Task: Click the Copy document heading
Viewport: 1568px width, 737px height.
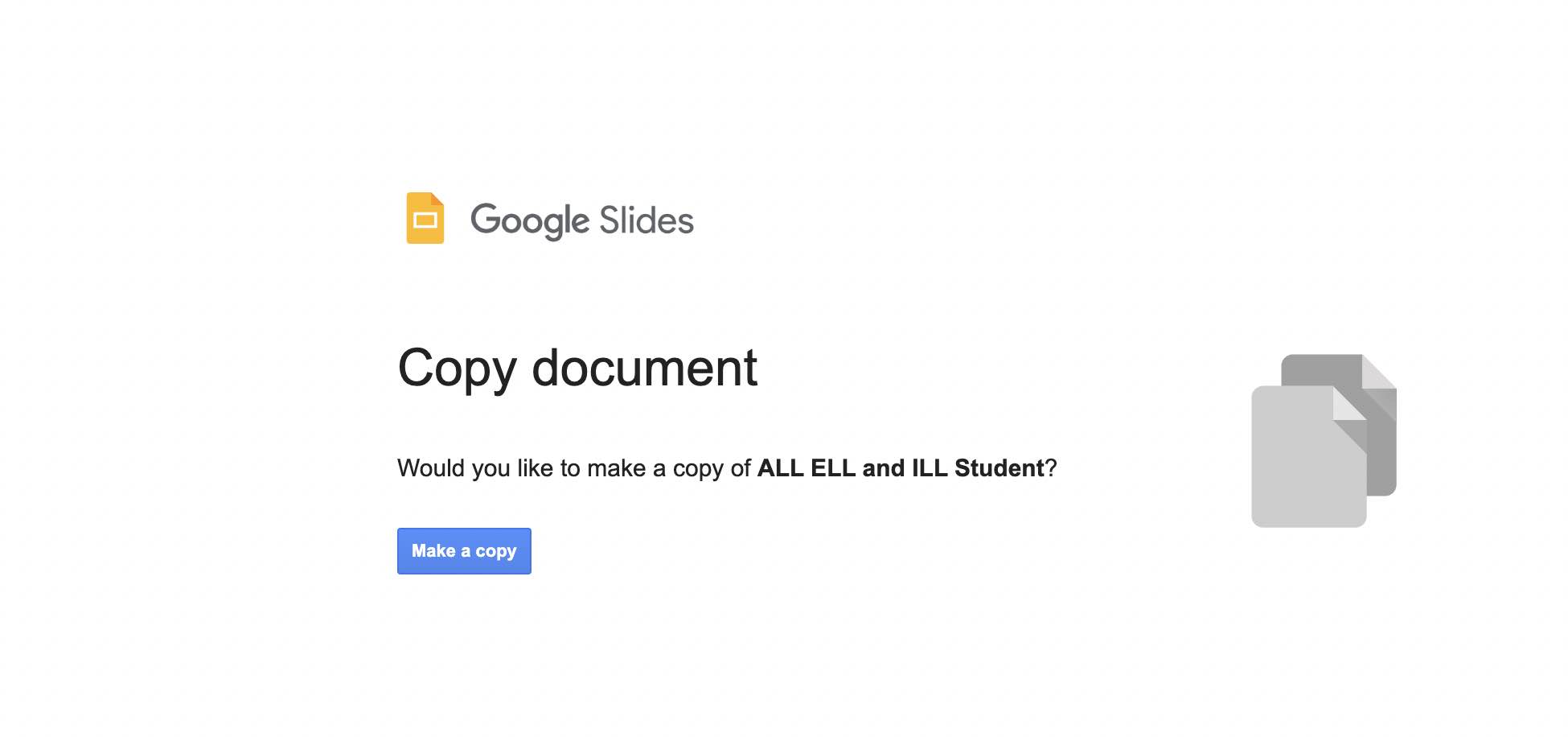Action: pos(577,368)
